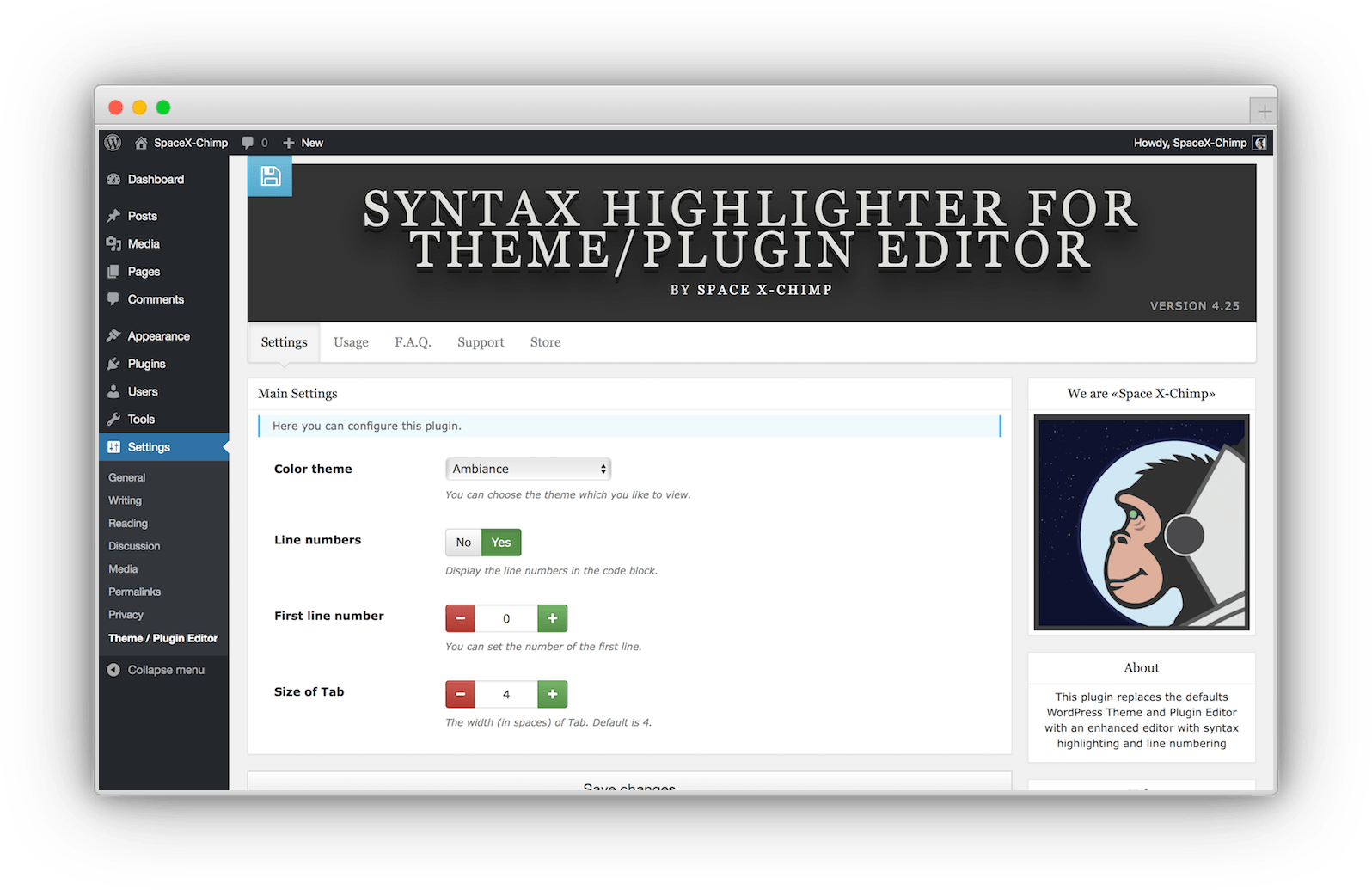1372x890 pixels.
Task: Open Users menu label
Action: 143,391
